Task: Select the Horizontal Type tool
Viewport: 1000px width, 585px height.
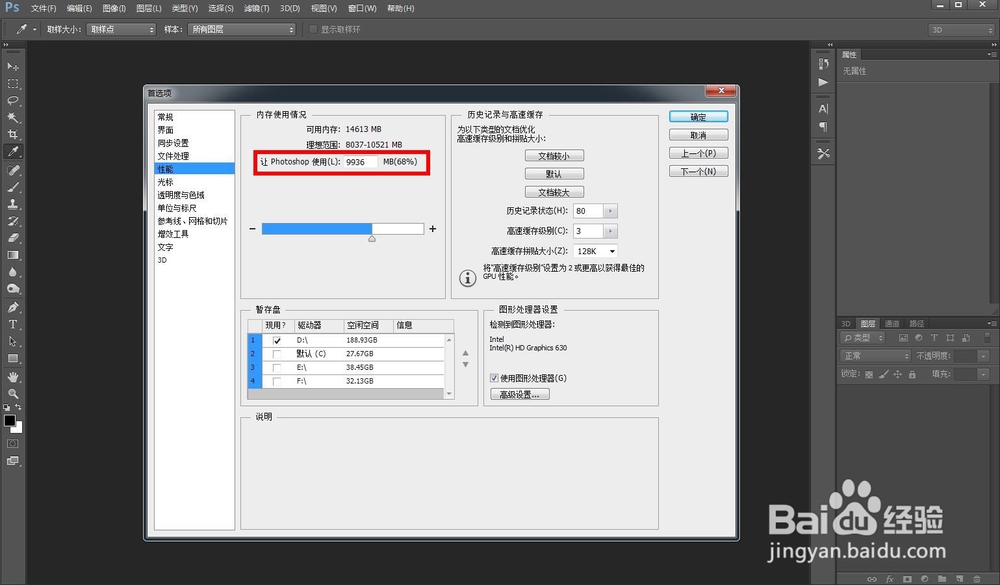Action: 13,325
